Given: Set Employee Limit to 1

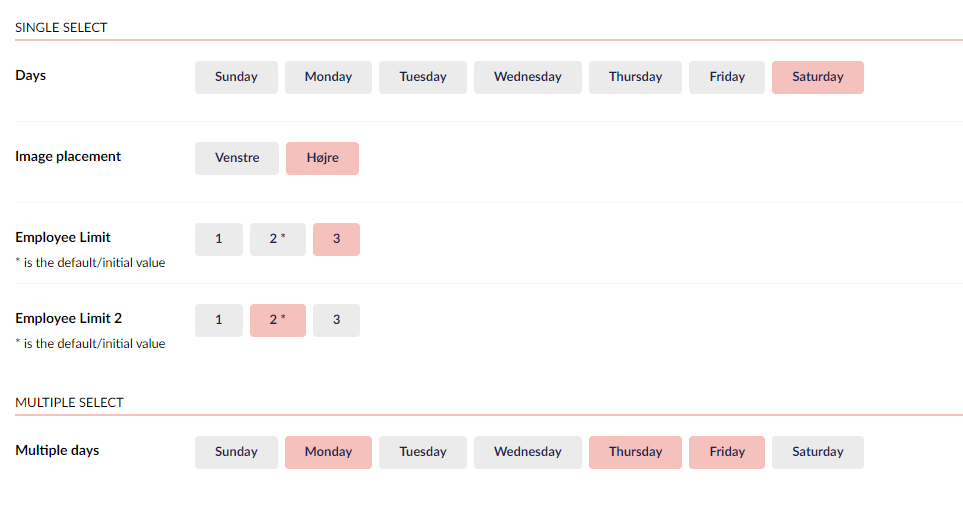Looking at the screenshot, I should click(x=218, y=239).
